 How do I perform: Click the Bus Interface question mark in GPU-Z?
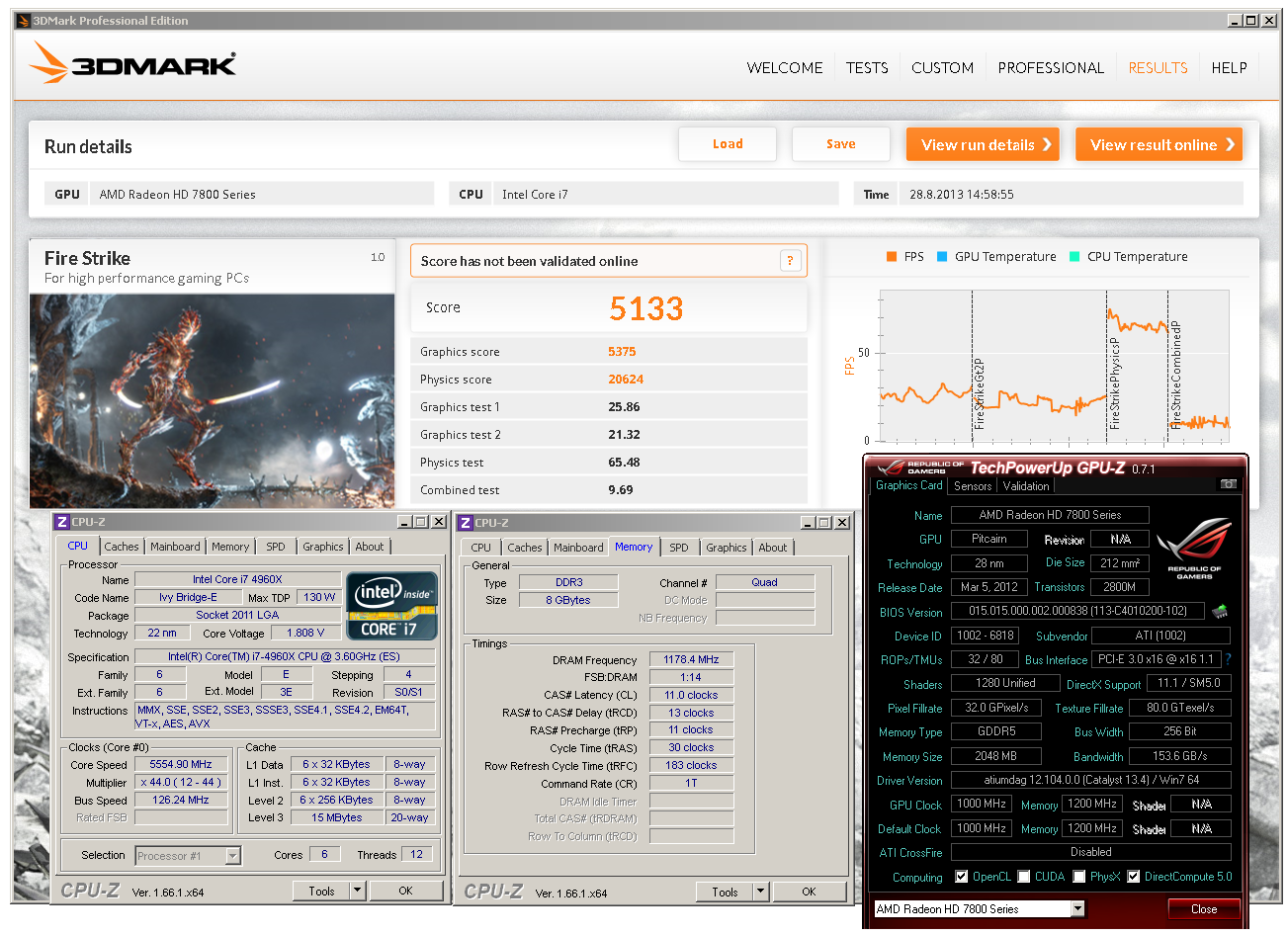[1229, 659]
